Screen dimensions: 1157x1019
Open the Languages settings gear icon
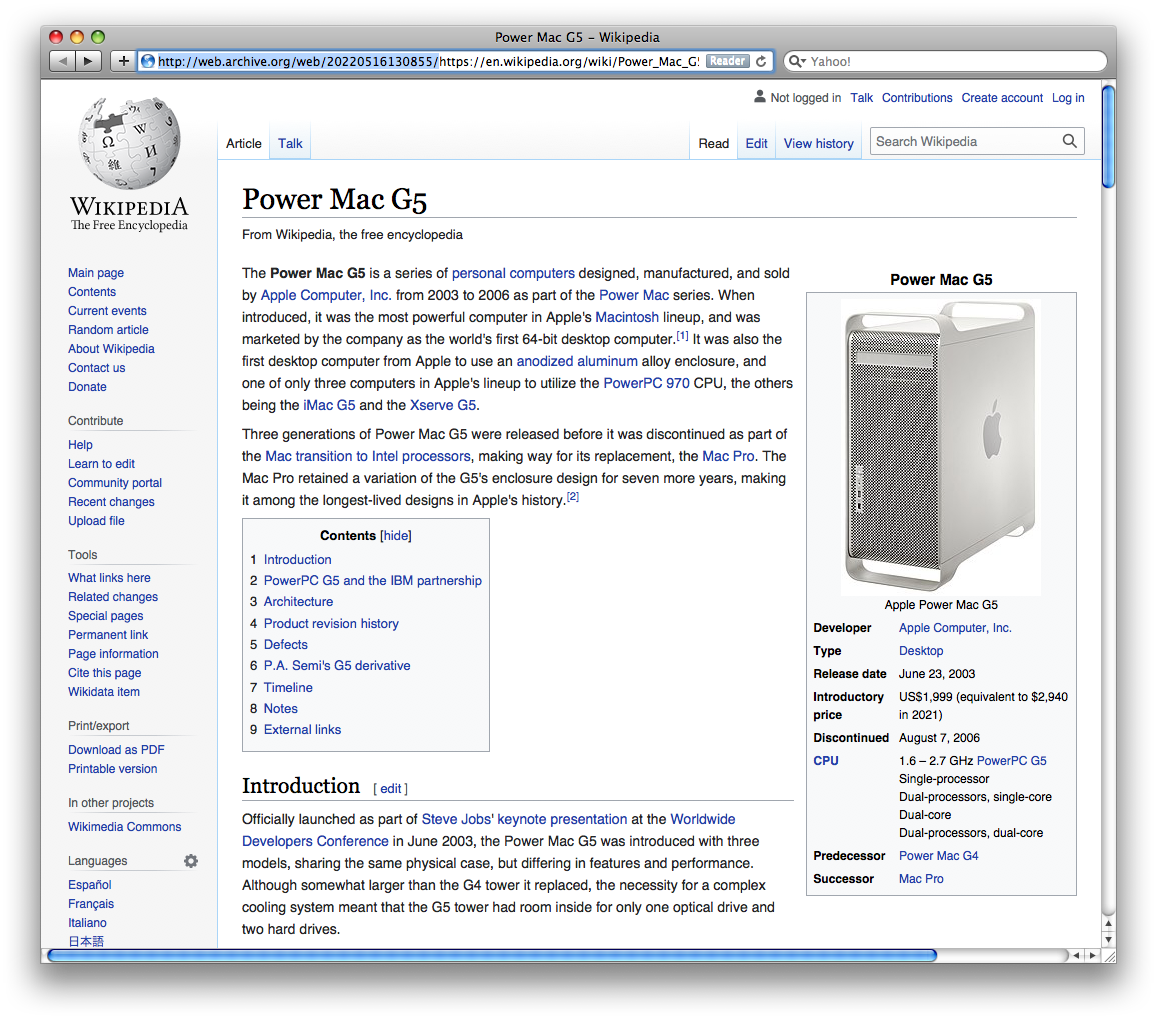(191, 861)
